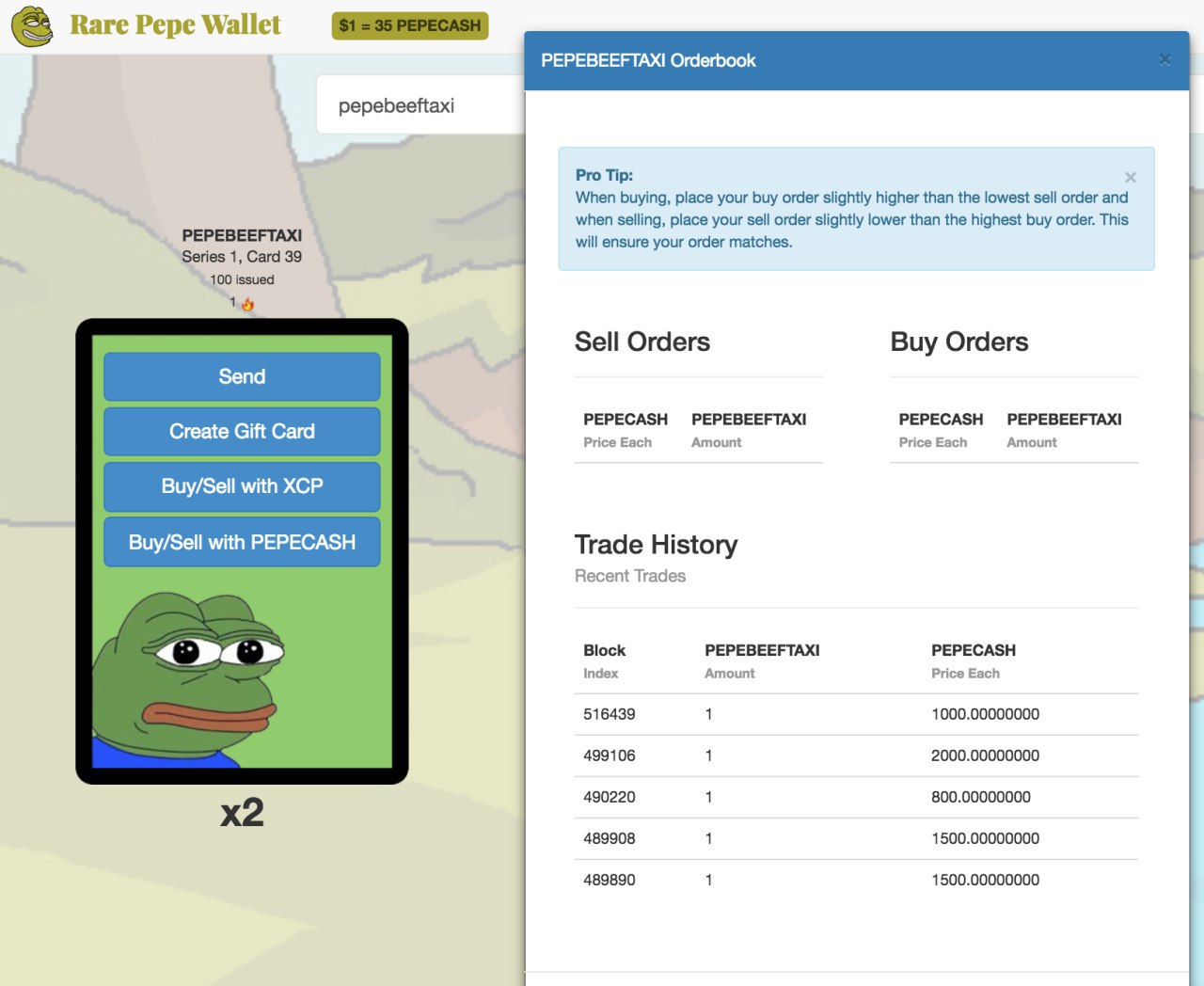Click price 800.00000000 in trade history
The height and width of the screenshot is (986, 1204).
(x=981, y=797)
